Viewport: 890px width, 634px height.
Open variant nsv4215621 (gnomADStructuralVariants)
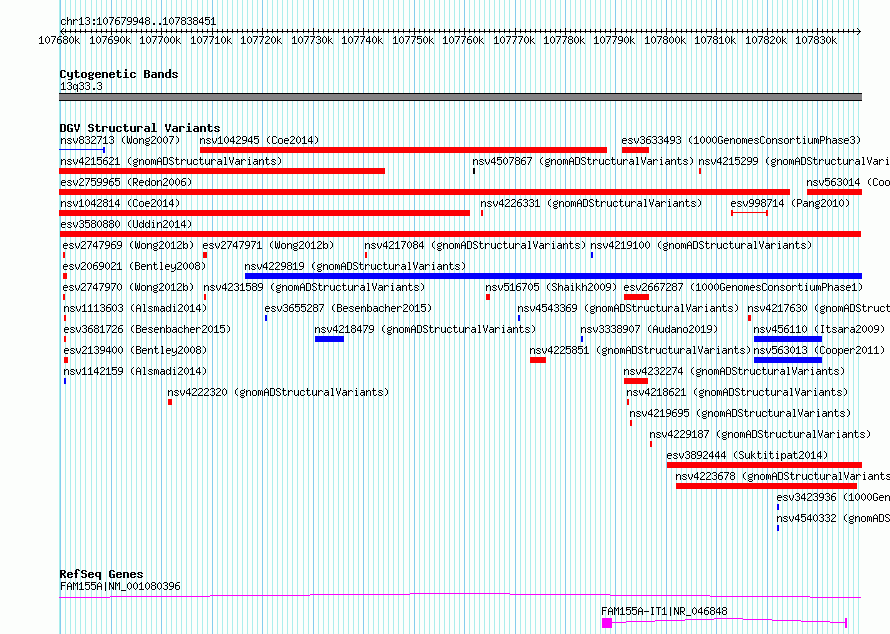coord(171,161)
